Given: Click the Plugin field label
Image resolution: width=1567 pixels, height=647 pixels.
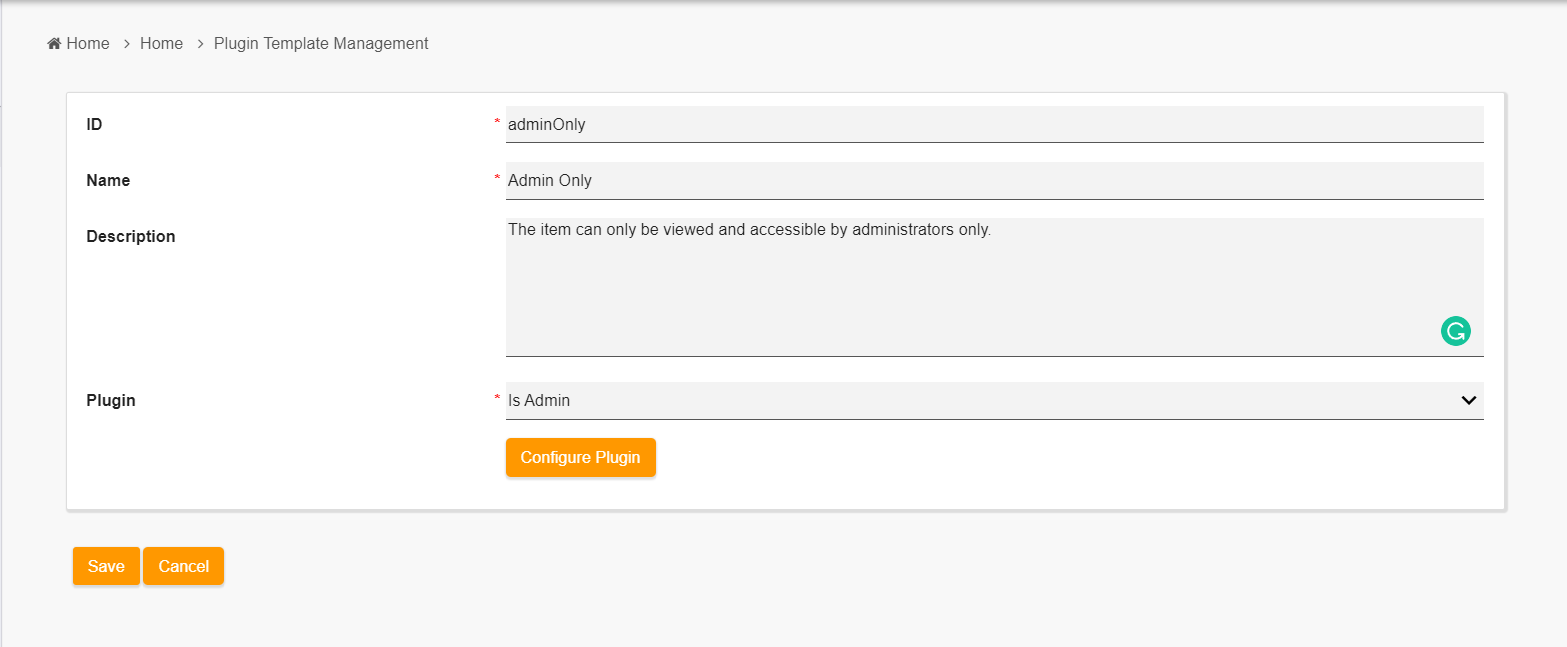Looking at the screenshot, I should [x=111, y=401].
